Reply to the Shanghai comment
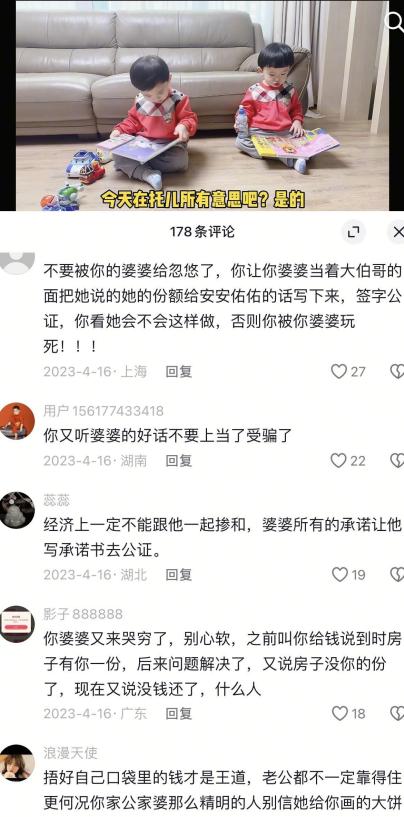Viewport: 404px width, 817px height. click(x=179, y=372)
